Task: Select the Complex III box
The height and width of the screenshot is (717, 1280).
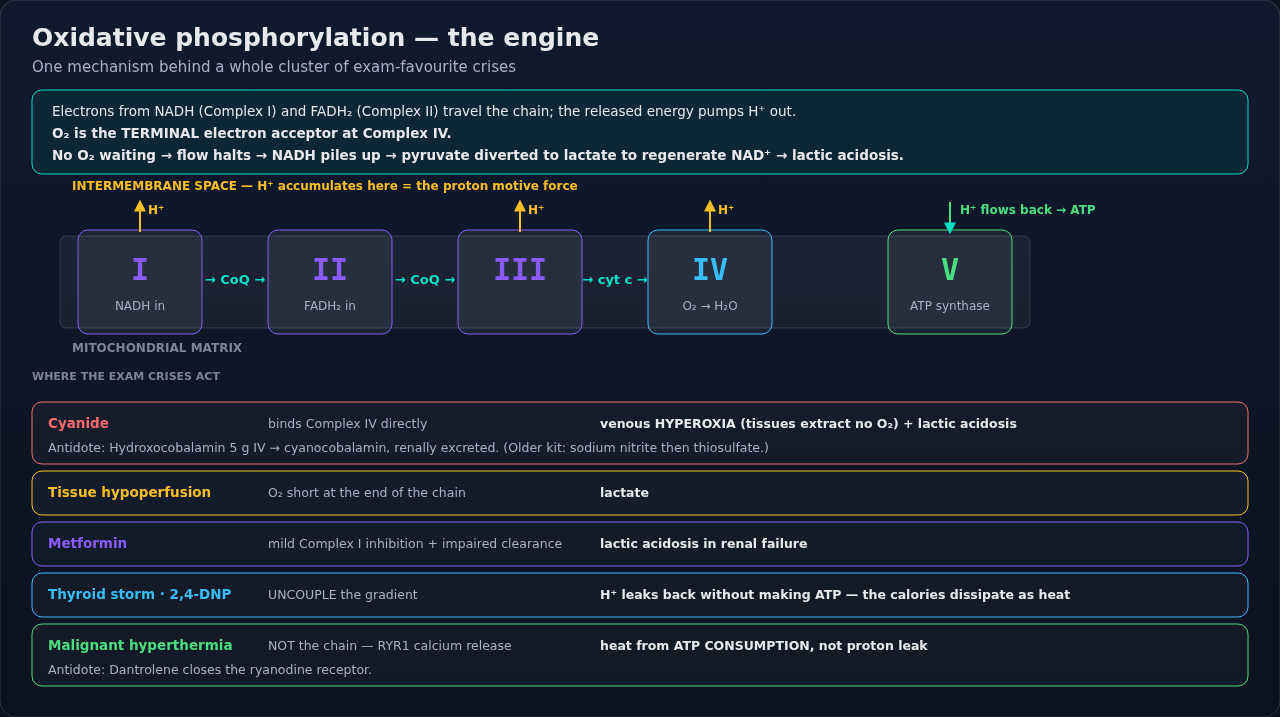Action: click(520, 282)
